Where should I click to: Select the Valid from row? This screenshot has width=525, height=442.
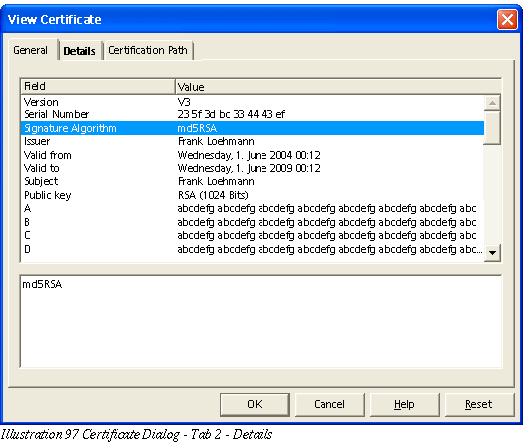tap(252, 155)
